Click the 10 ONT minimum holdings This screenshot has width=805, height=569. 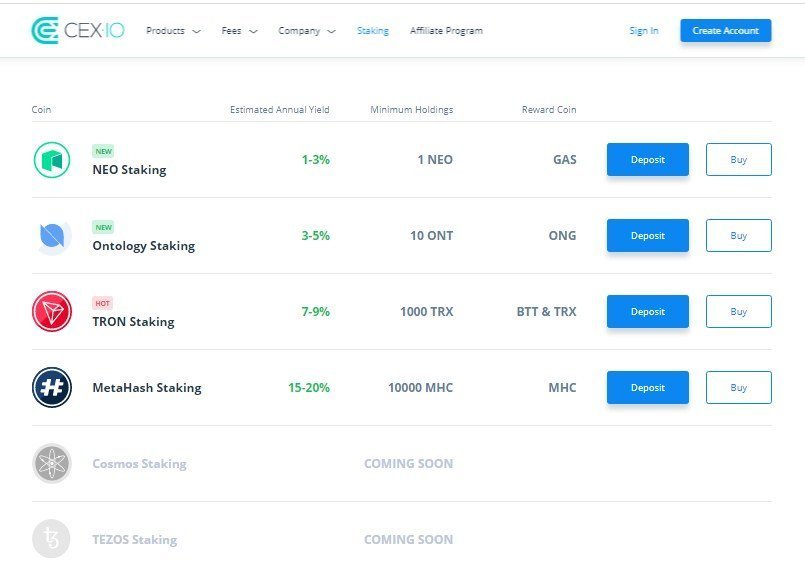click(x=432, y=236)
